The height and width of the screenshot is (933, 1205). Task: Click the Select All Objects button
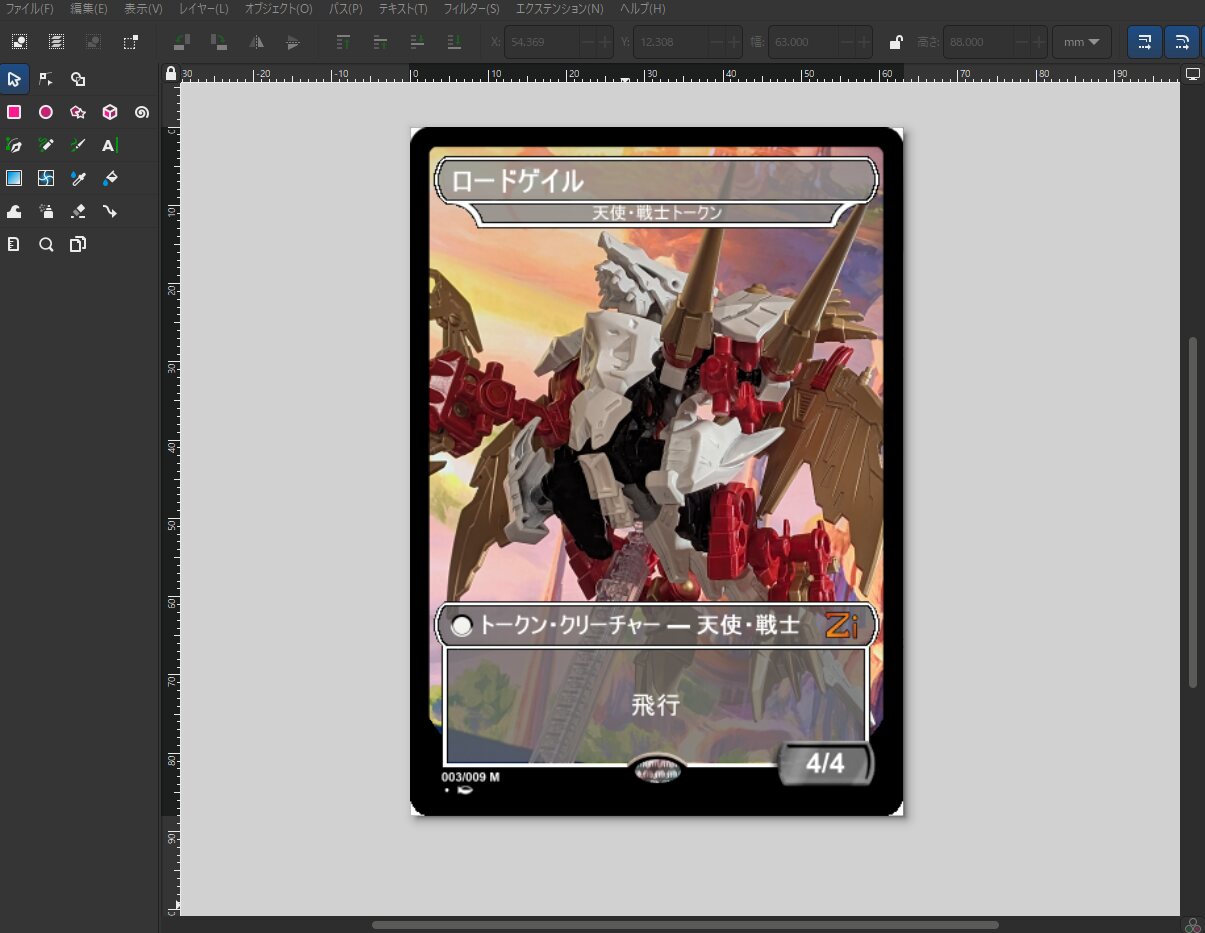coord(19,42)
